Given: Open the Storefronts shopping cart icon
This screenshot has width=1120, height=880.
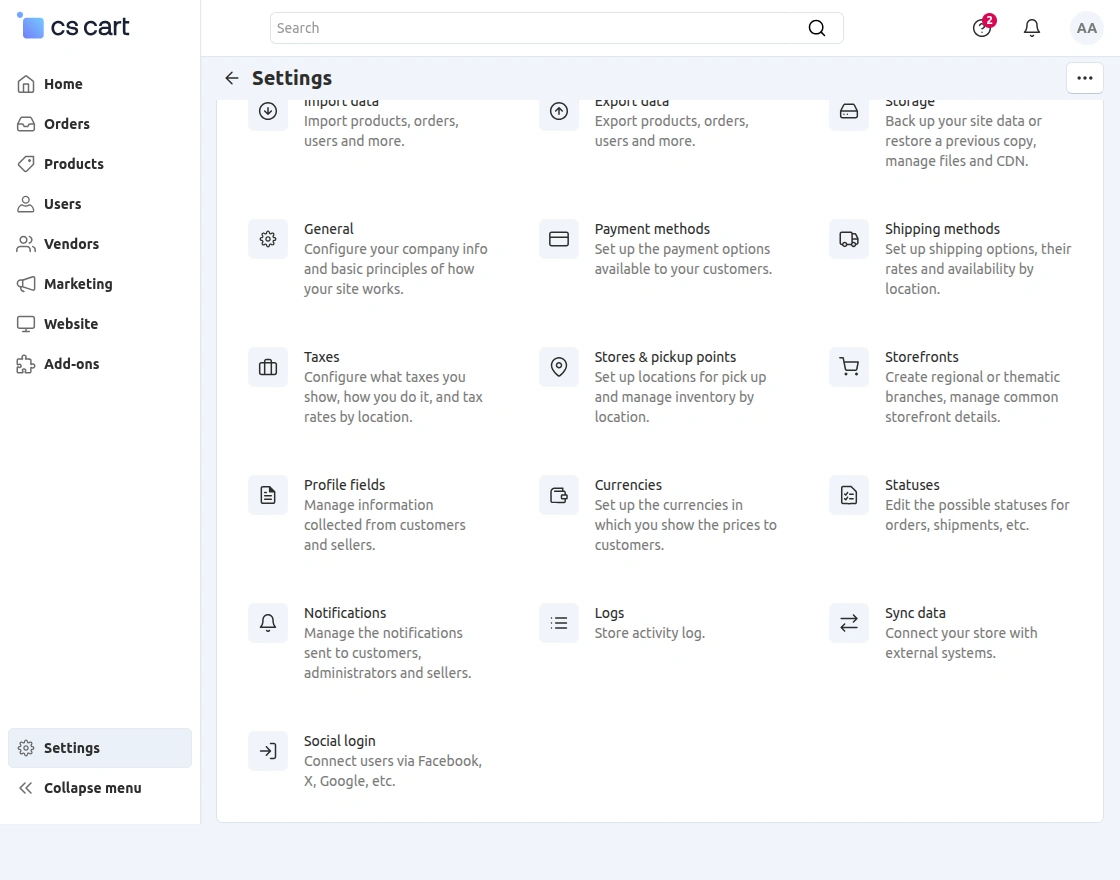Looking at the screenshot, I should [x=849, y=367].
